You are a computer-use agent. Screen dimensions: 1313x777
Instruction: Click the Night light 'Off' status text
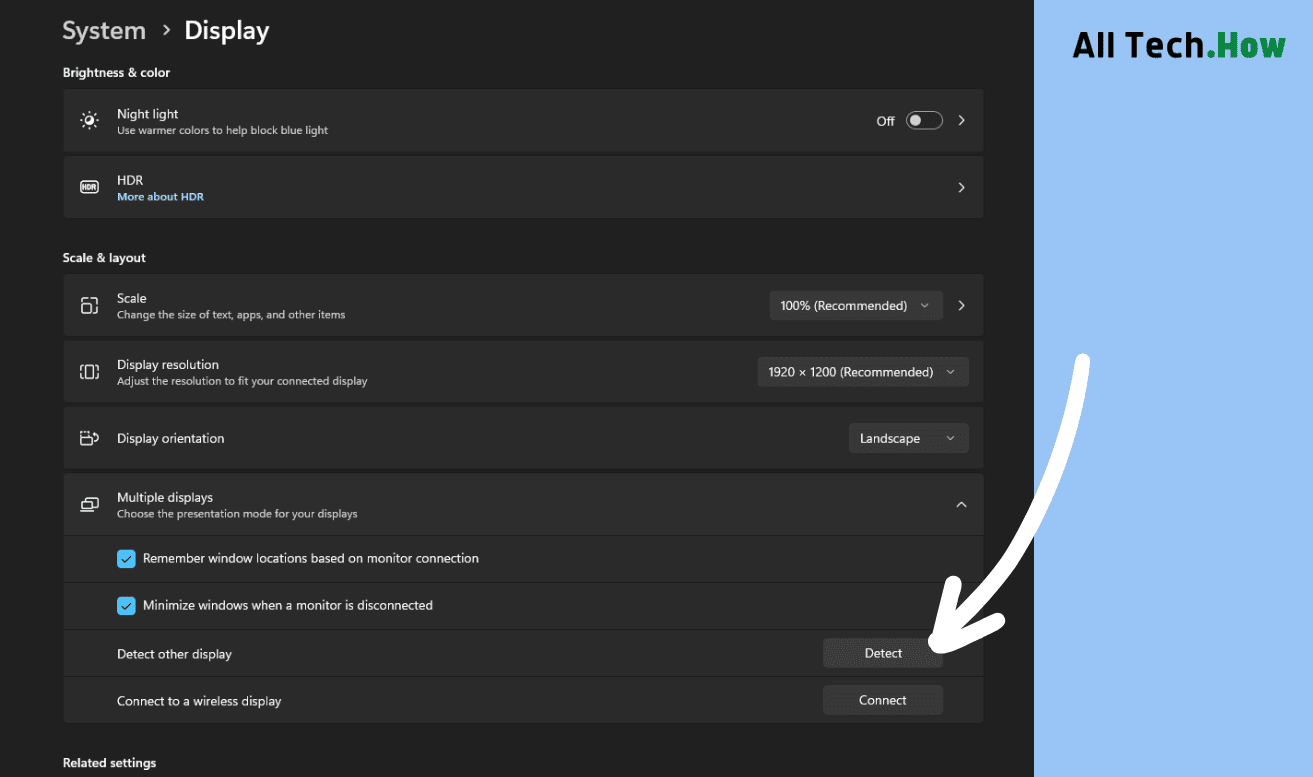[x=885, y=121]
